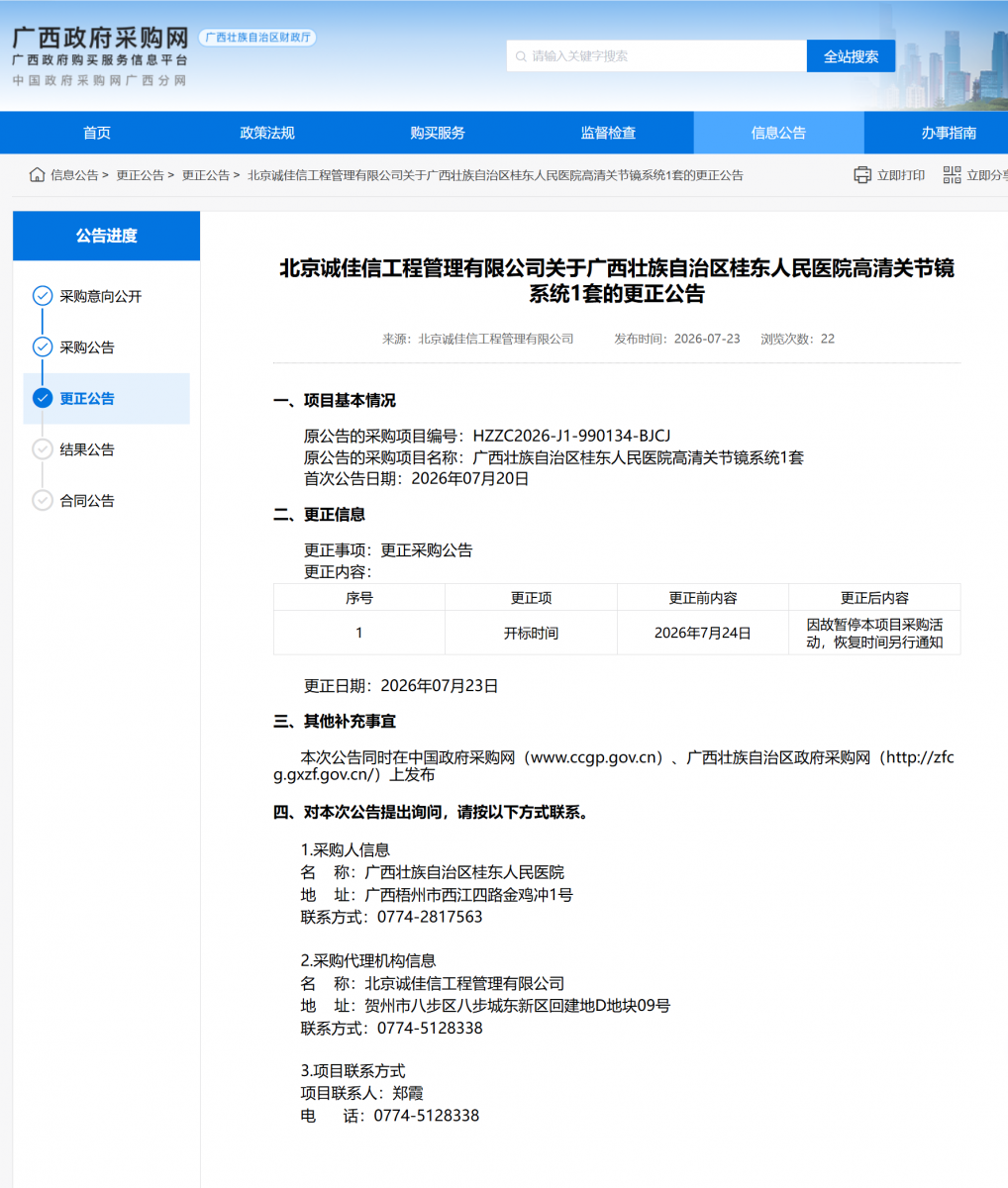Click the 合同公告 grey circle icon
The image size is (1008, 1188).
pyautogui.click(x=43, y=500)
